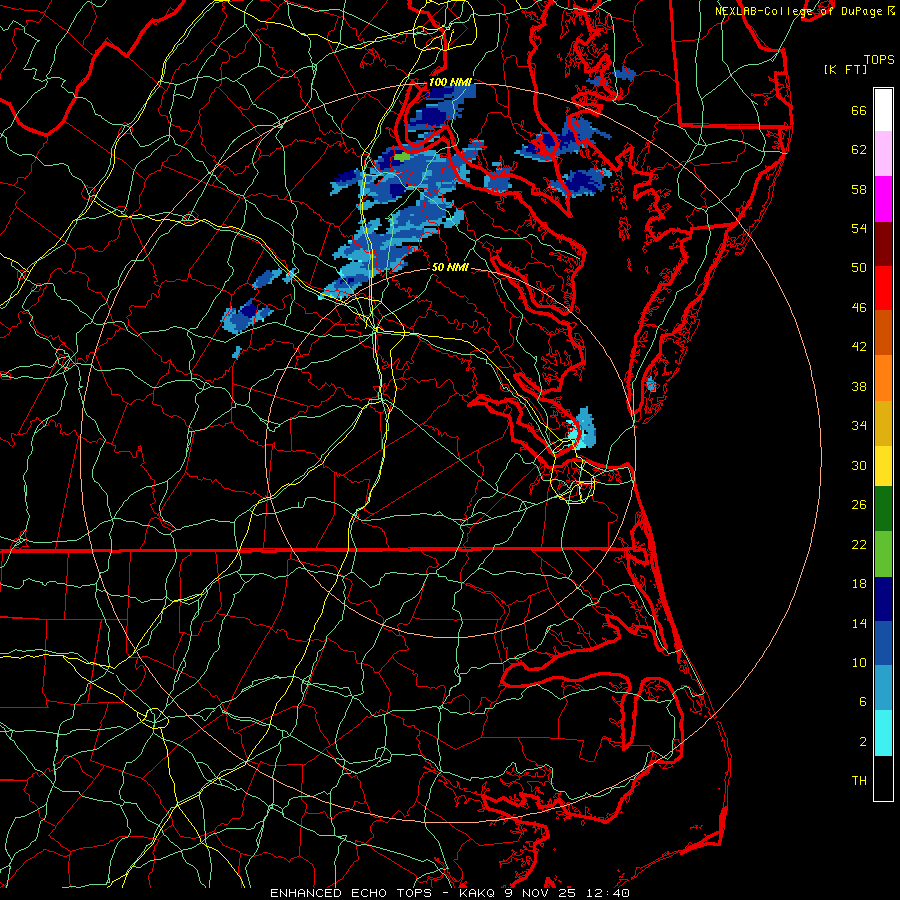The image size is (900, 900).
Task: Click the 30 legend value
Action: point(859,465)
